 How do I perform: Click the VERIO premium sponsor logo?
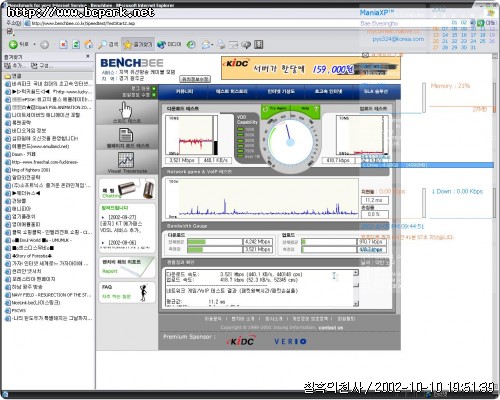(290, 341)
